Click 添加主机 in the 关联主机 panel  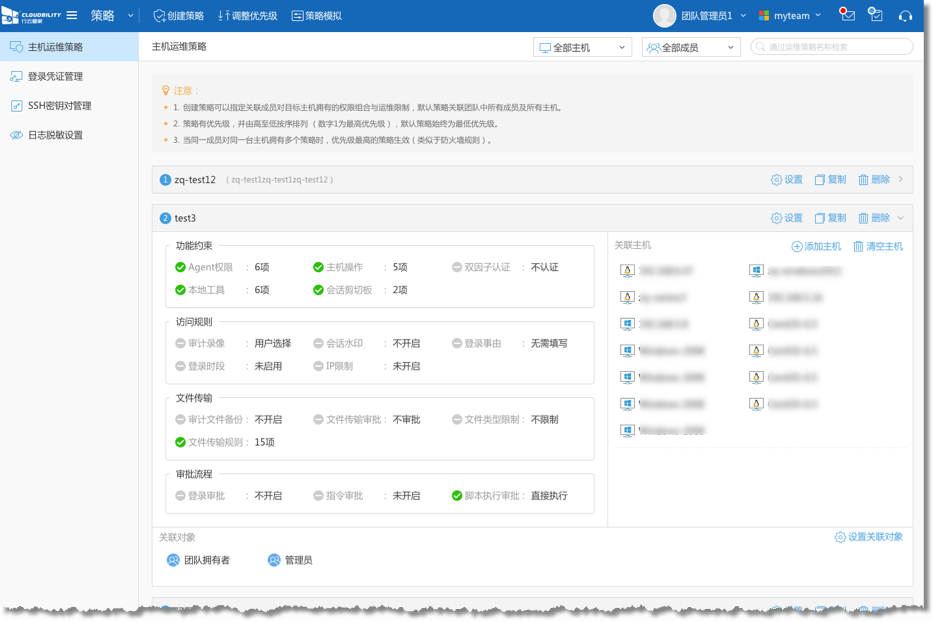point(816,246)
